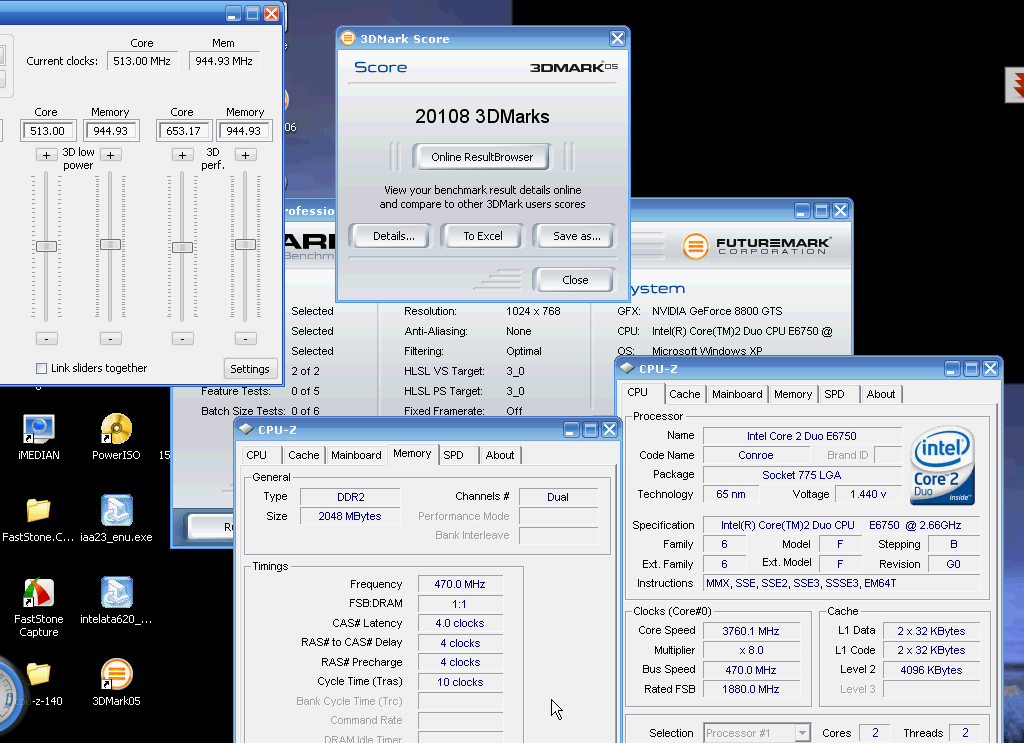This screenshot has width=1024, height=743.
Task: Switch to the SPD tab in memory CPU-Z
Action: point(453,455)
